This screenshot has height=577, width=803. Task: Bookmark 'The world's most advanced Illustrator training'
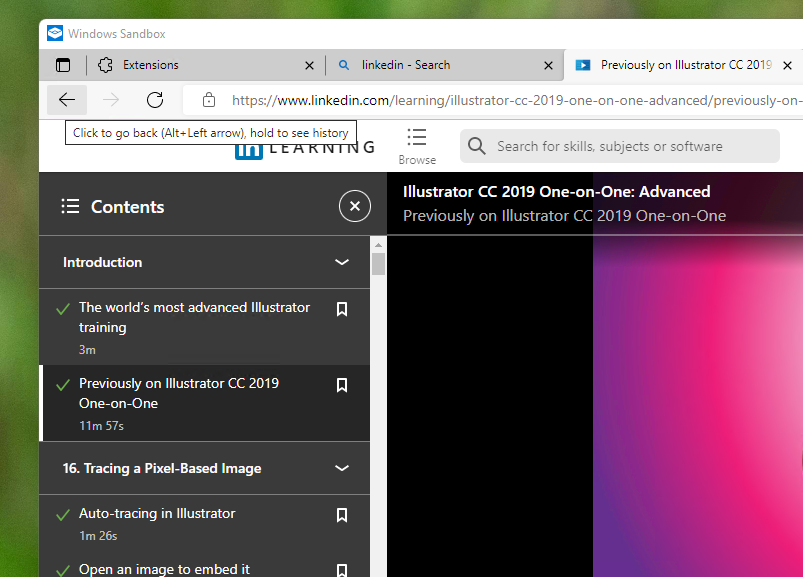342,309
